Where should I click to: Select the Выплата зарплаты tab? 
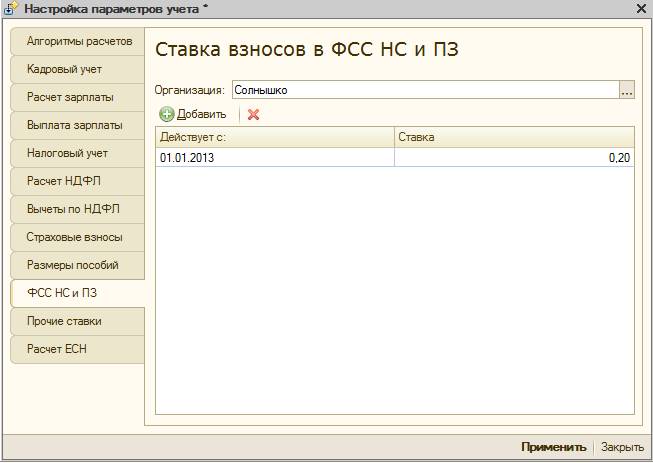coord(77,125)
